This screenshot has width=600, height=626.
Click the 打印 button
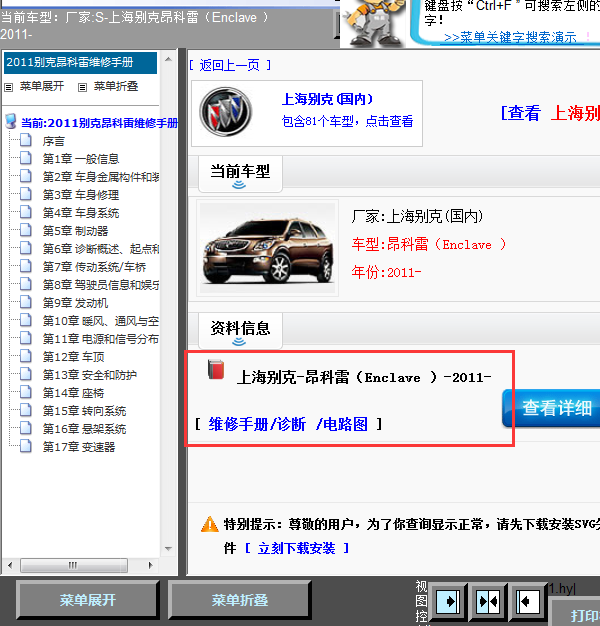[576, 614]
